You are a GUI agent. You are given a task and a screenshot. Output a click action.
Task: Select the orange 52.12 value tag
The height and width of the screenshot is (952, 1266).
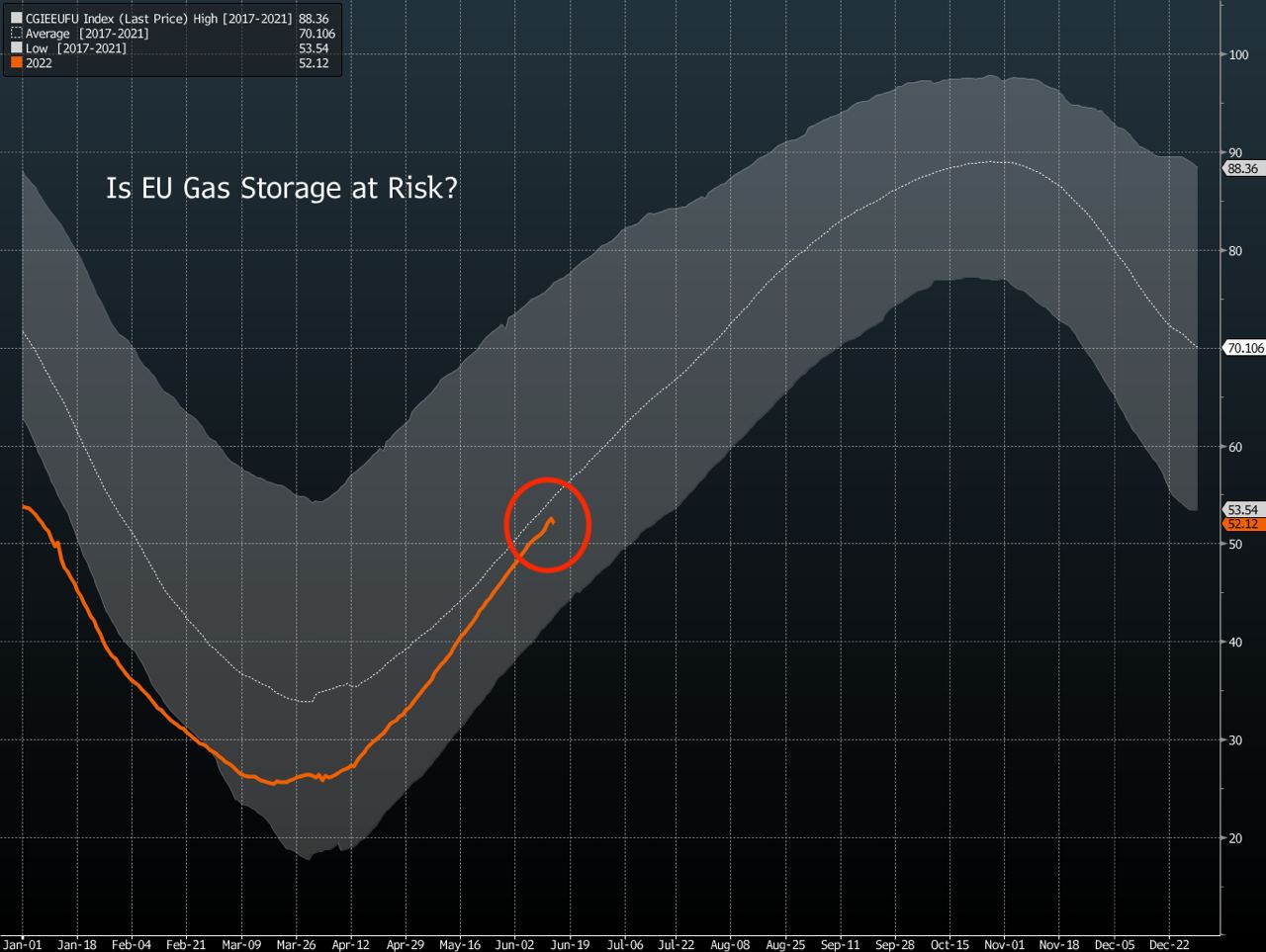[x=1242, y=524]
